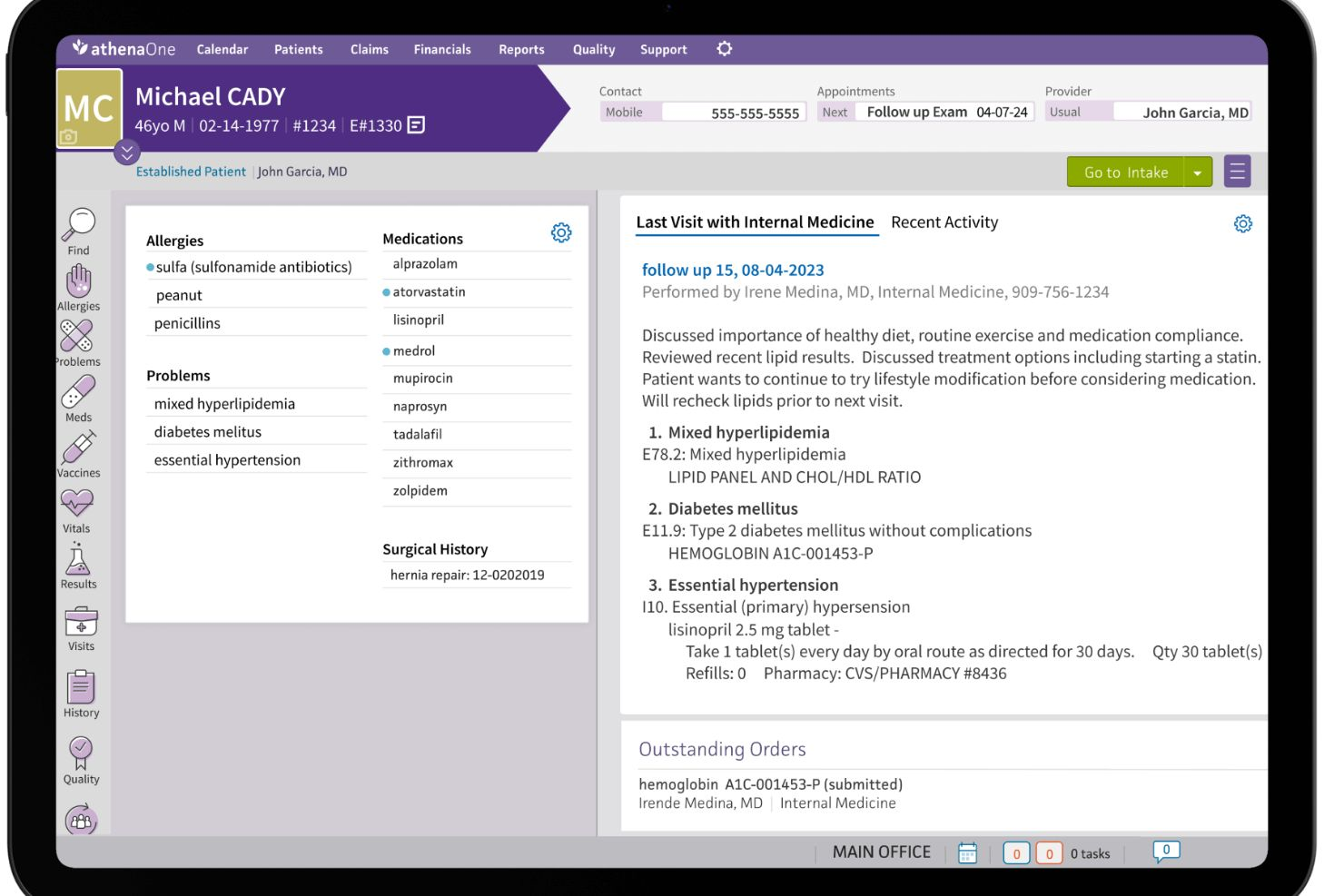Open the chat message icon in status bar
This screenshot has height=896, width=1344.
pyautogui.click(x=1166, y=852)
